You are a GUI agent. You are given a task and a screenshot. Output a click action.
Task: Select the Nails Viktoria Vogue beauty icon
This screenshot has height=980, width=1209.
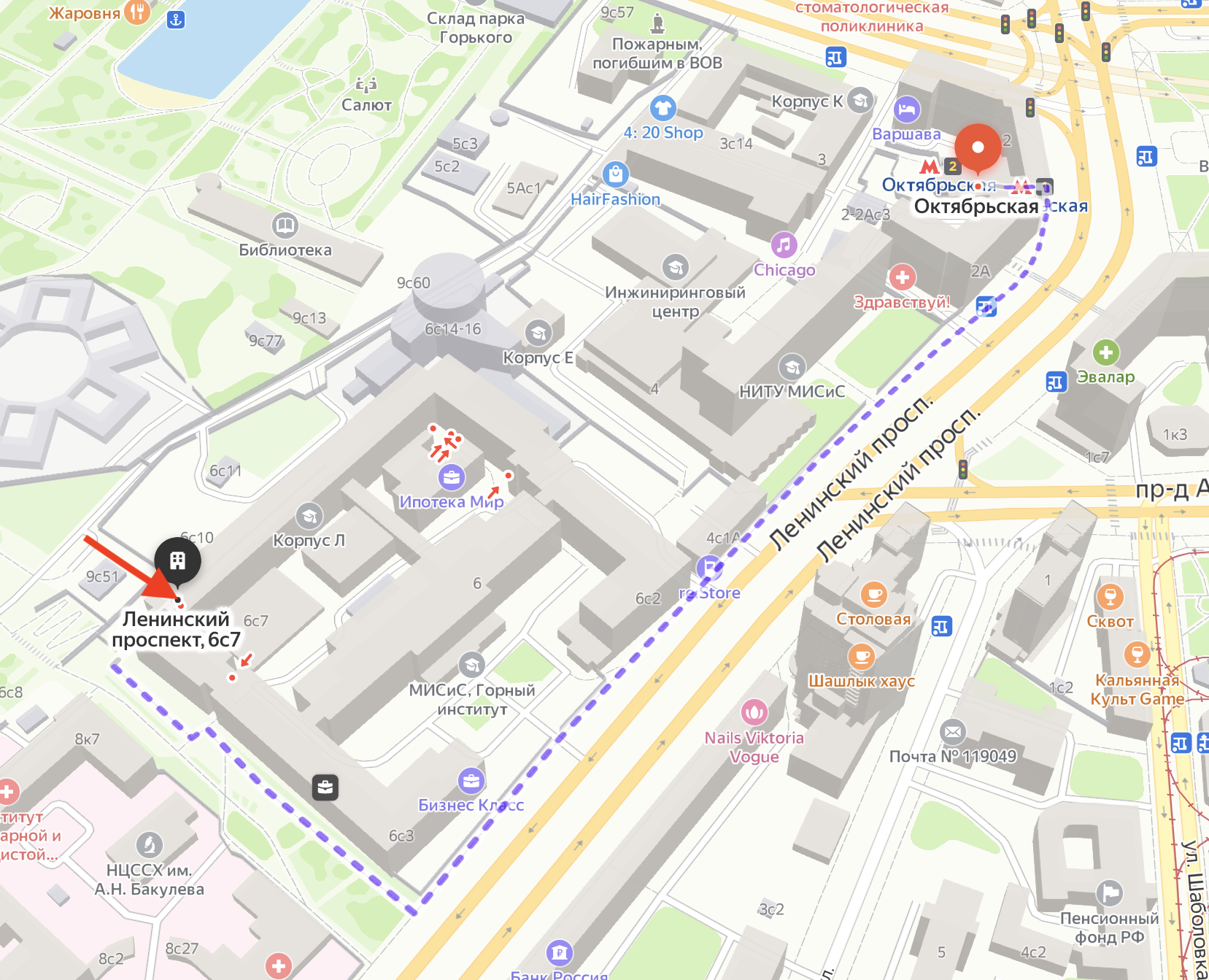point(754,711)
